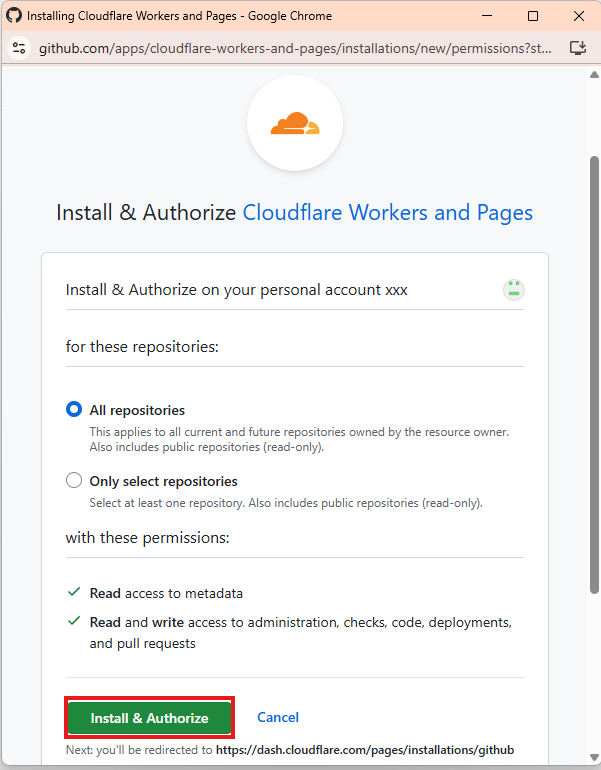Open the Cloudflare Workers and Pages link
This screenshot has height=770, width=601.
point(388,213)
